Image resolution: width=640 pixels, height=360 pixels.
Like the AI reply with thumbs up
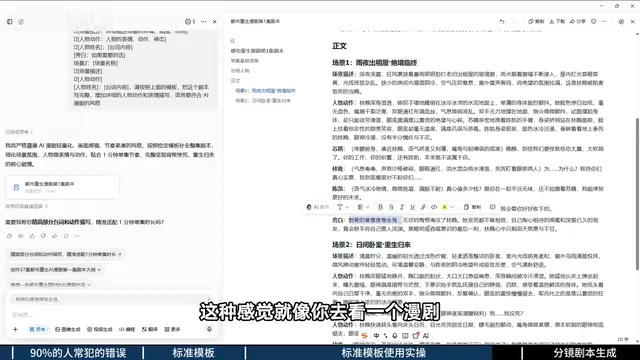(32, 236)
